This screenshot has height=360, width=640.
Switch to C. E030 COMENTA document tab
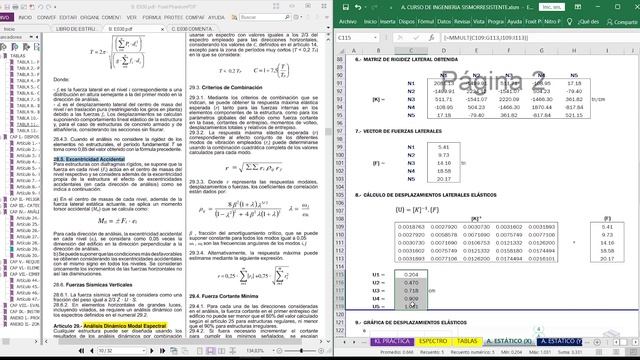(x=192, y=29)
